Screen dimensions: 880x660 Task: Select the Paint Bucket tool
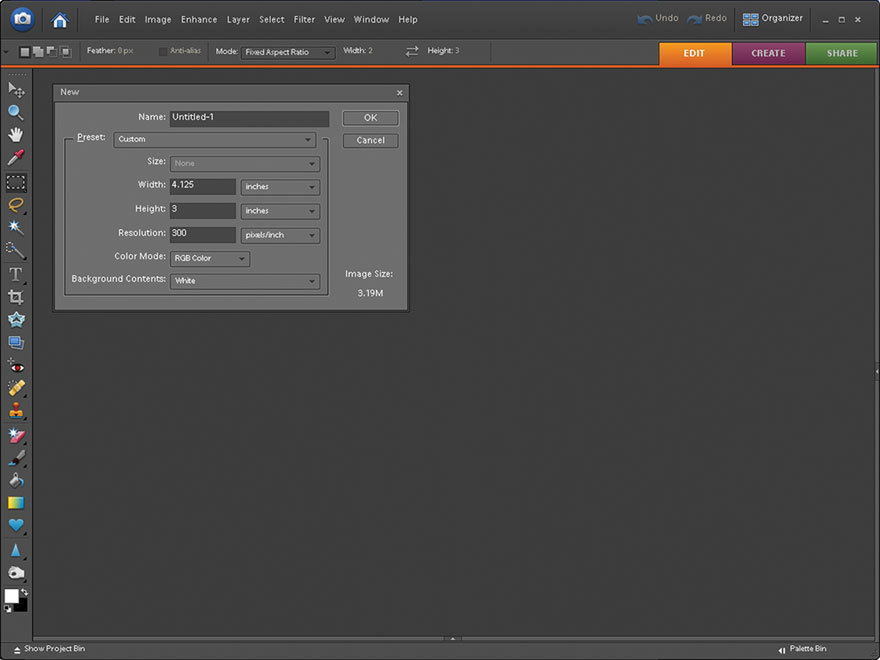pos(16,481)
